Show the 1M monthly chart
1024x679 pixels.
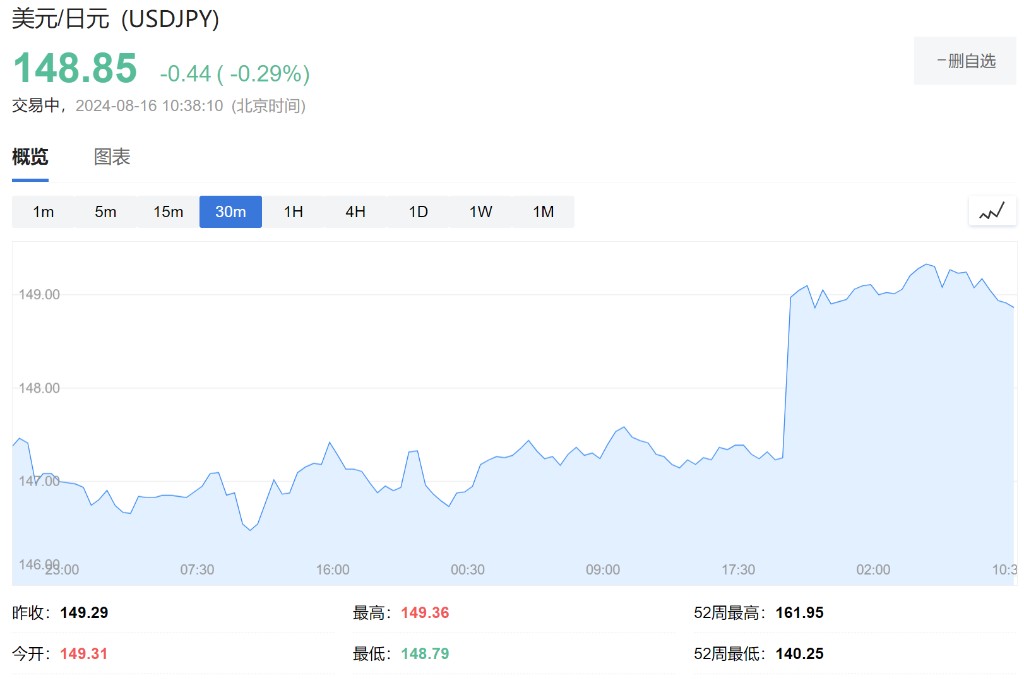coord(543,212)
